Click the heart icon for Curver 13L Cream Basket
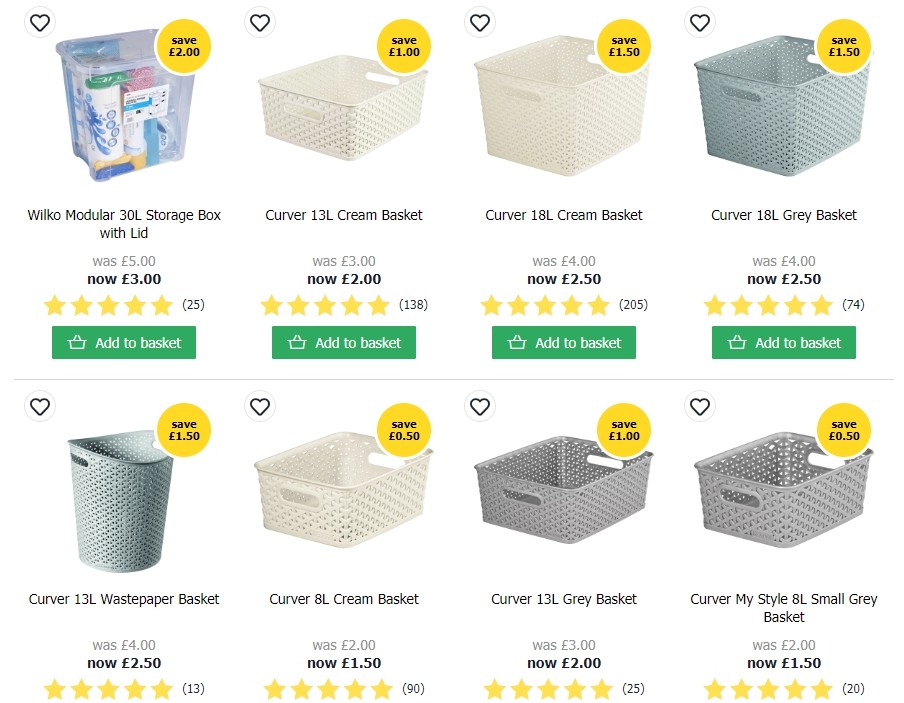 260,22
